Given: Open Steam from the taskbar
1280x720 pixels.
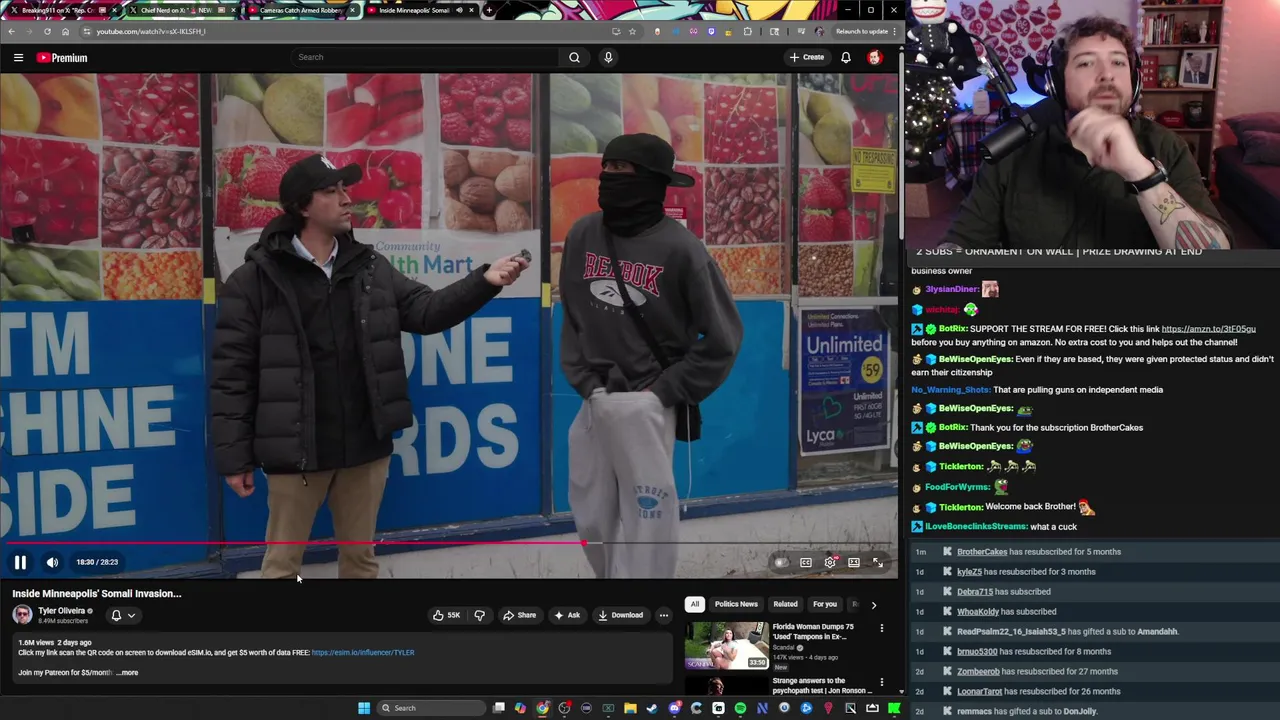Looking at the screenshot, I should click(652, 708).
